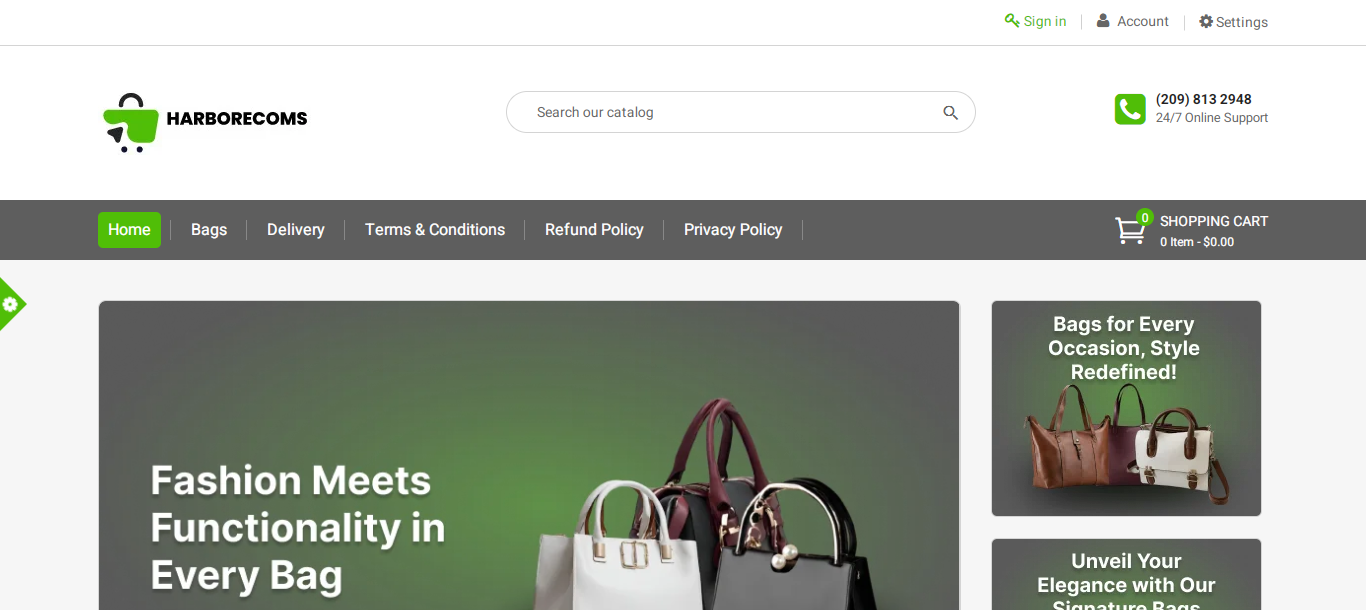The width and height of the screenshot is (1366, 610).
Task: Click the Account user icon
Action: (x=1103, y=20)
